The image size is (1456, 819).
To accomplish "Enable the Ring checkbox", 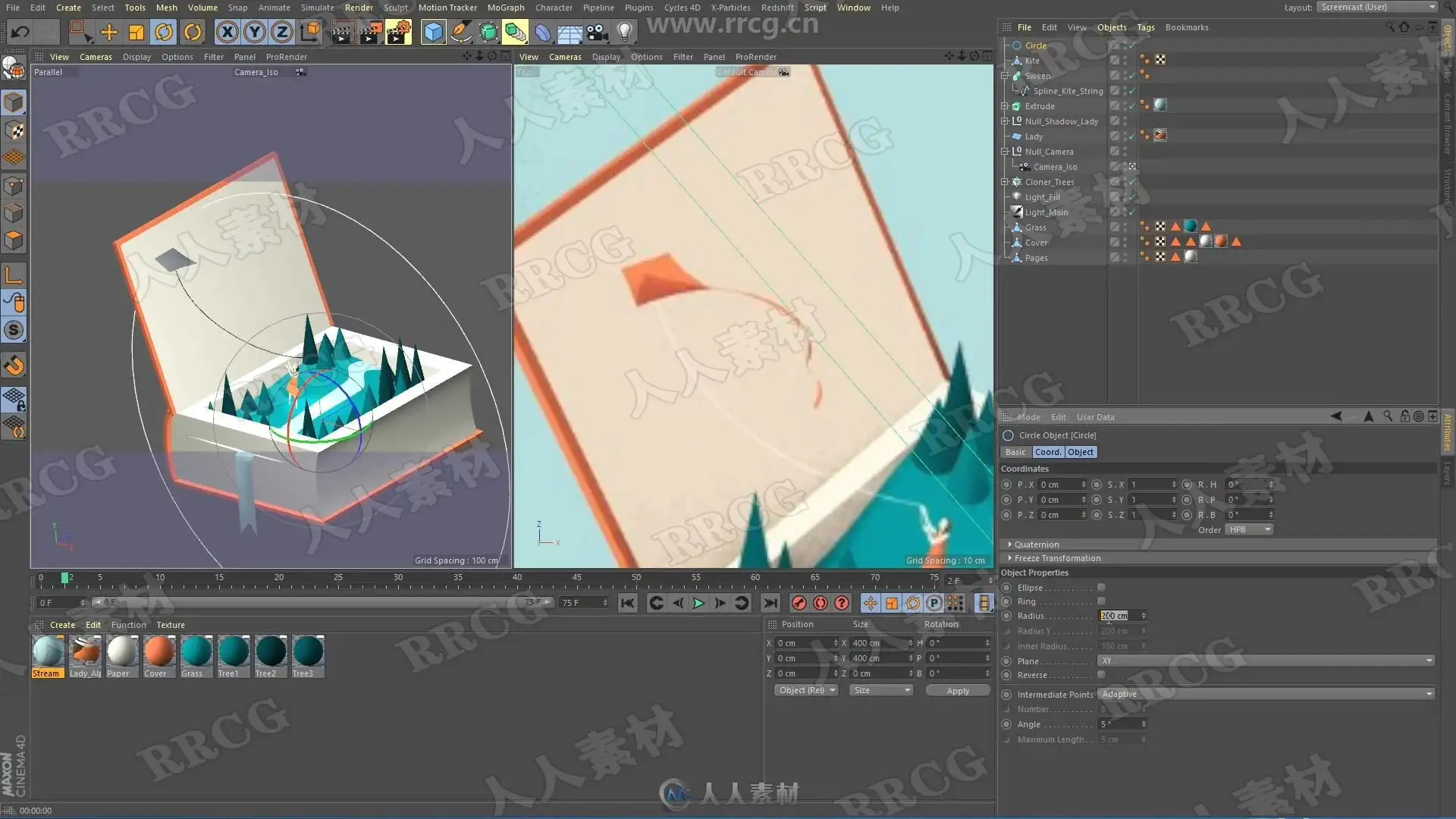I will click(1101, 601).
